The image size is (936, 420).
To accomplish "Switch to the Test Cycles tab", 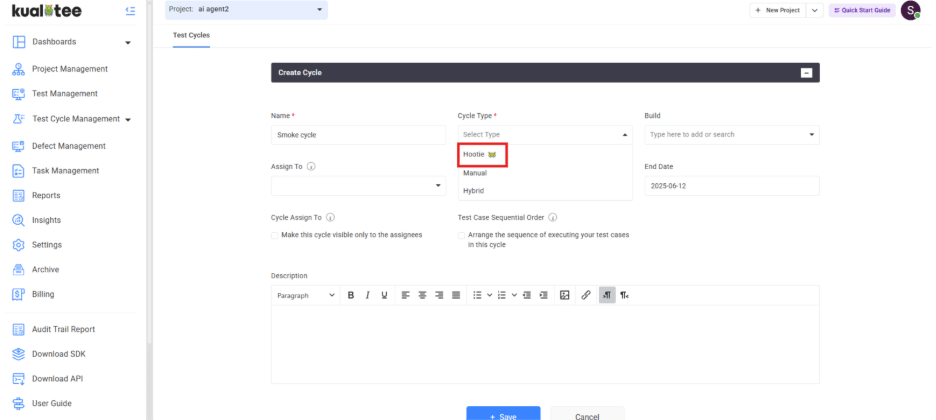I will pyautogui.click(x=191, y=35).
